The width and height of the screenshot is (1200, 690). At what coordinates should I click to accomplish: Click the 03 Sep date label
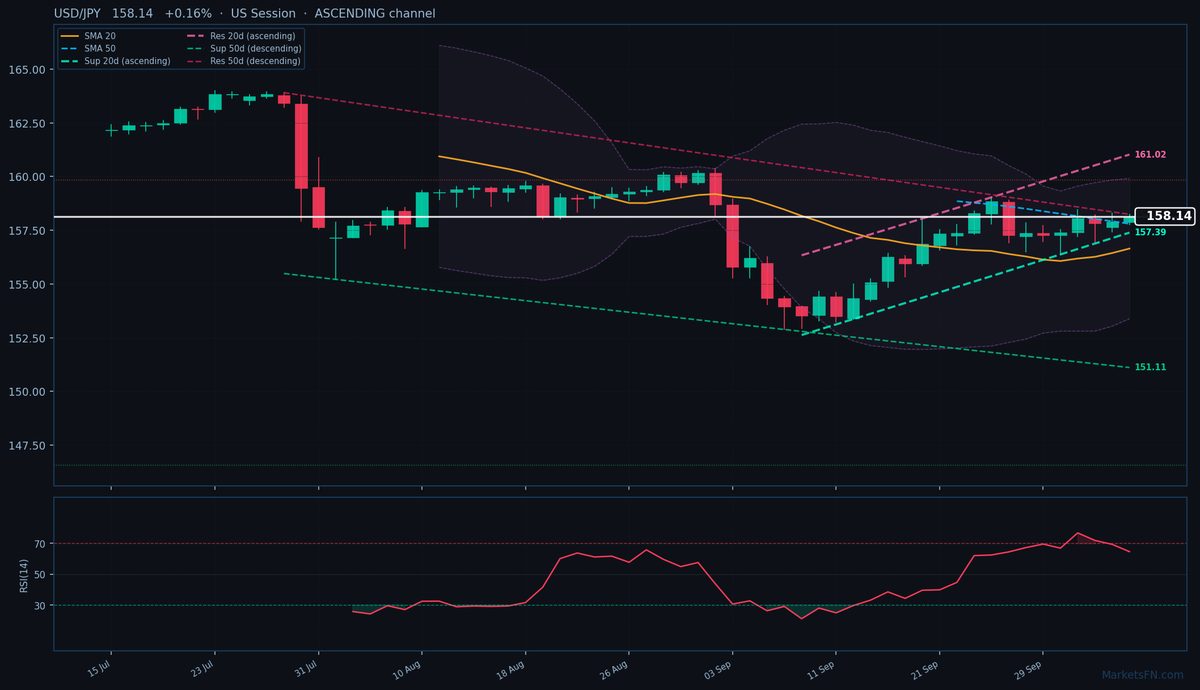(x=719, y=669)
